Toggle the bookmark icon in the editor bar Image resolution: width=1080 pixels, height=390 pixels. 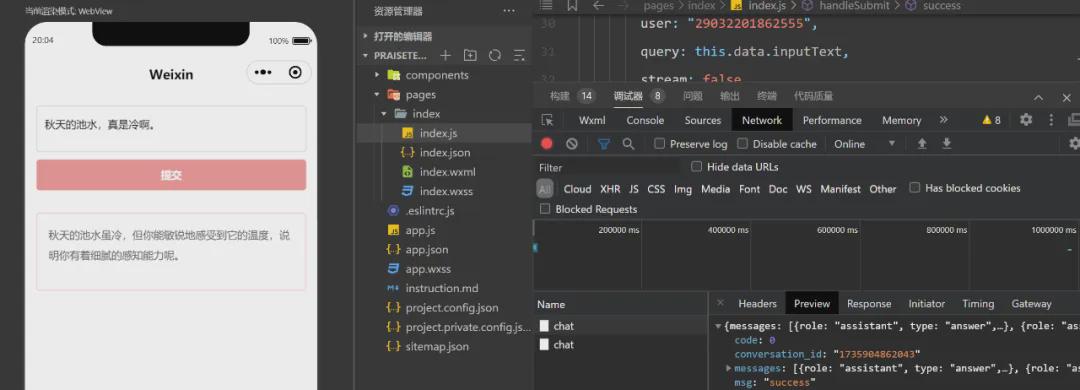(572, 6)
